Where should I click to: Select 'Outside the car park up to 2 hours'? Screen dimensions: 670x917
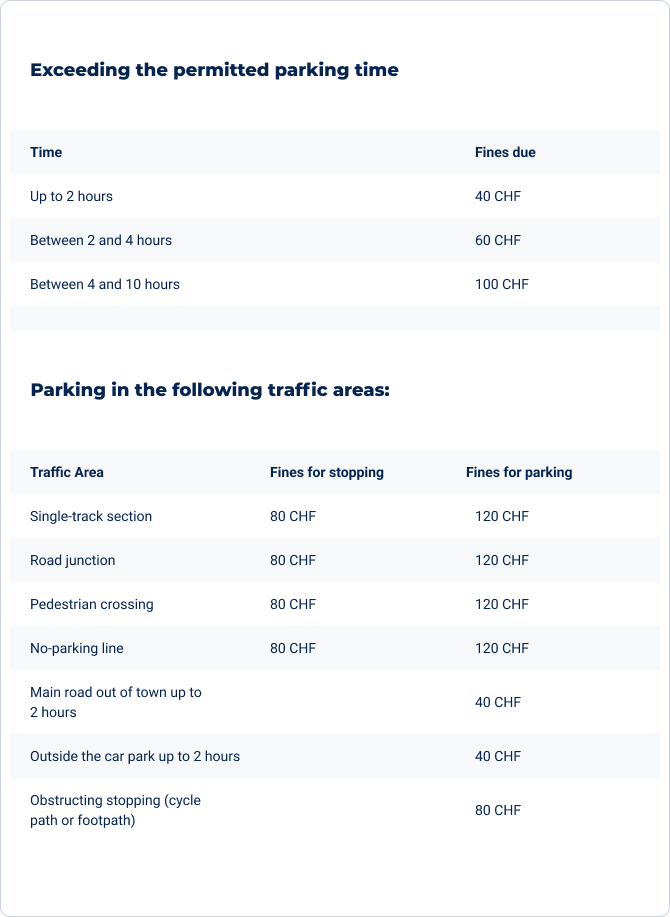coord(135,756)
